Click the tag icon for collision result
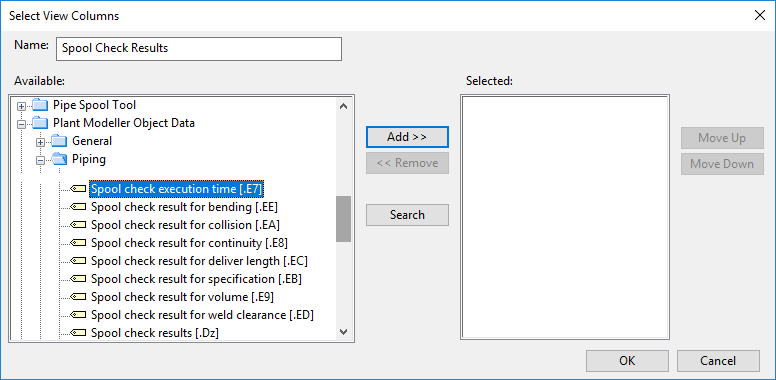The height and width of the screenshot is (380, 776). 78,225
